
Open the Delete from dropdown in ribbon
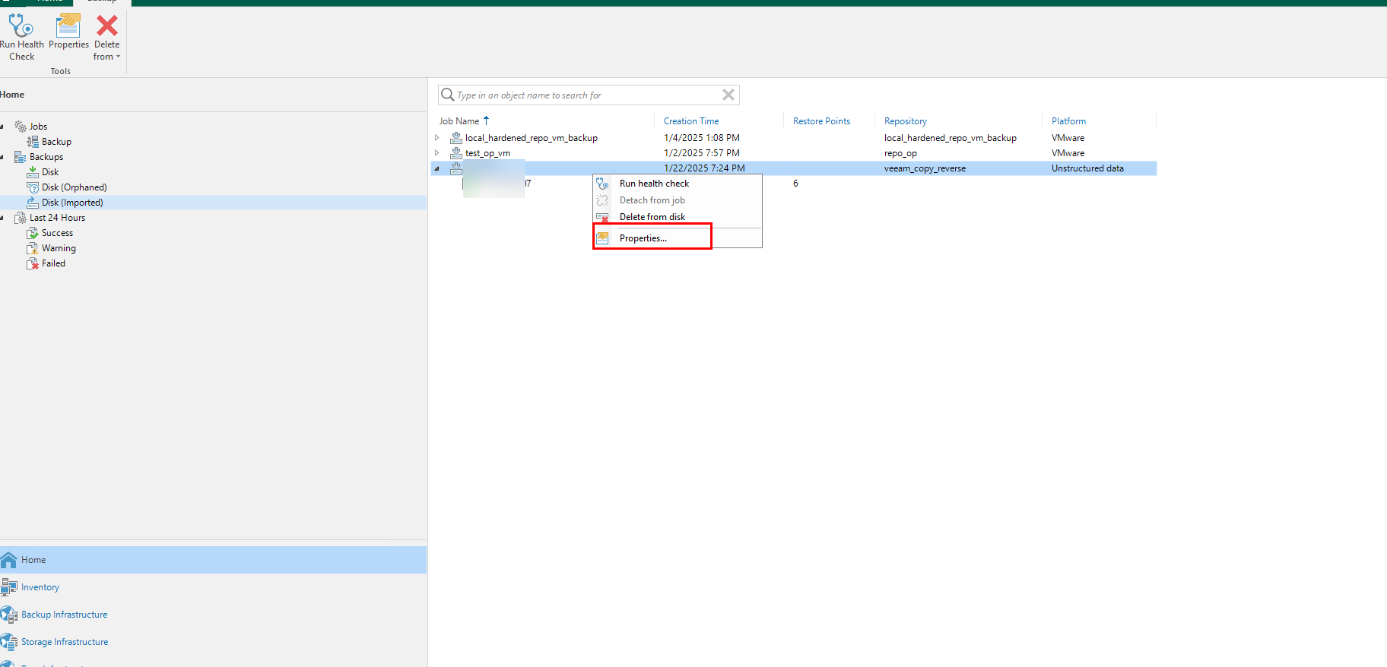coord(106,38)
